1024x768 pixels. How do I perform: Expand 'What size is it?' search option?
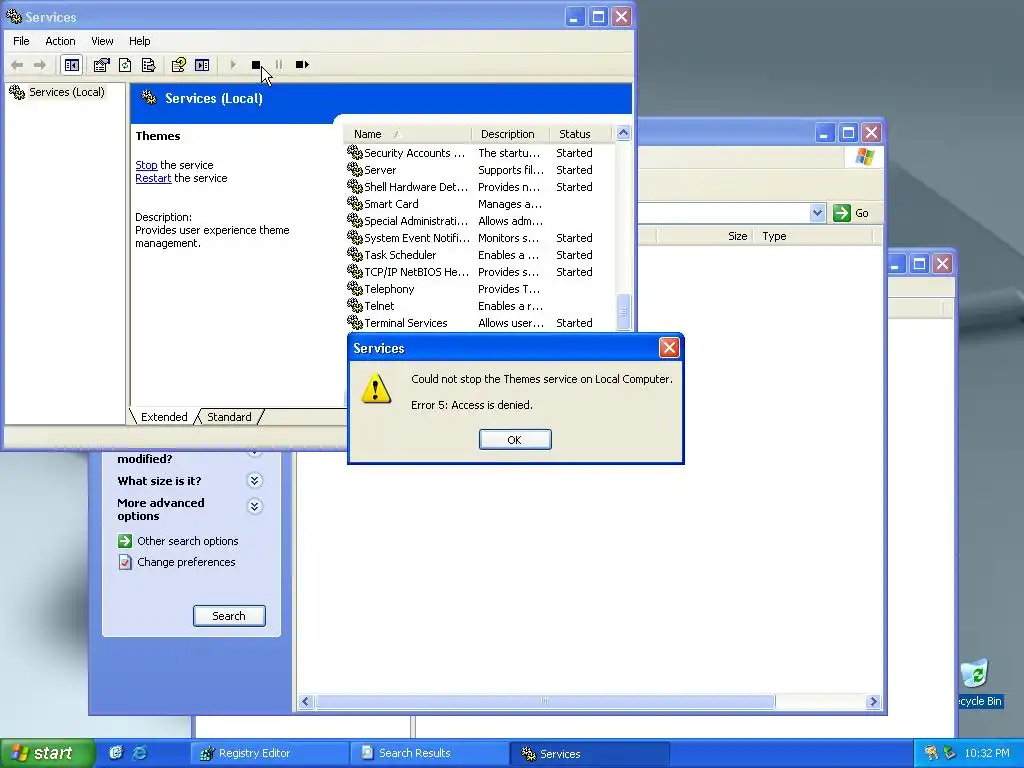[x=255, y=481]
